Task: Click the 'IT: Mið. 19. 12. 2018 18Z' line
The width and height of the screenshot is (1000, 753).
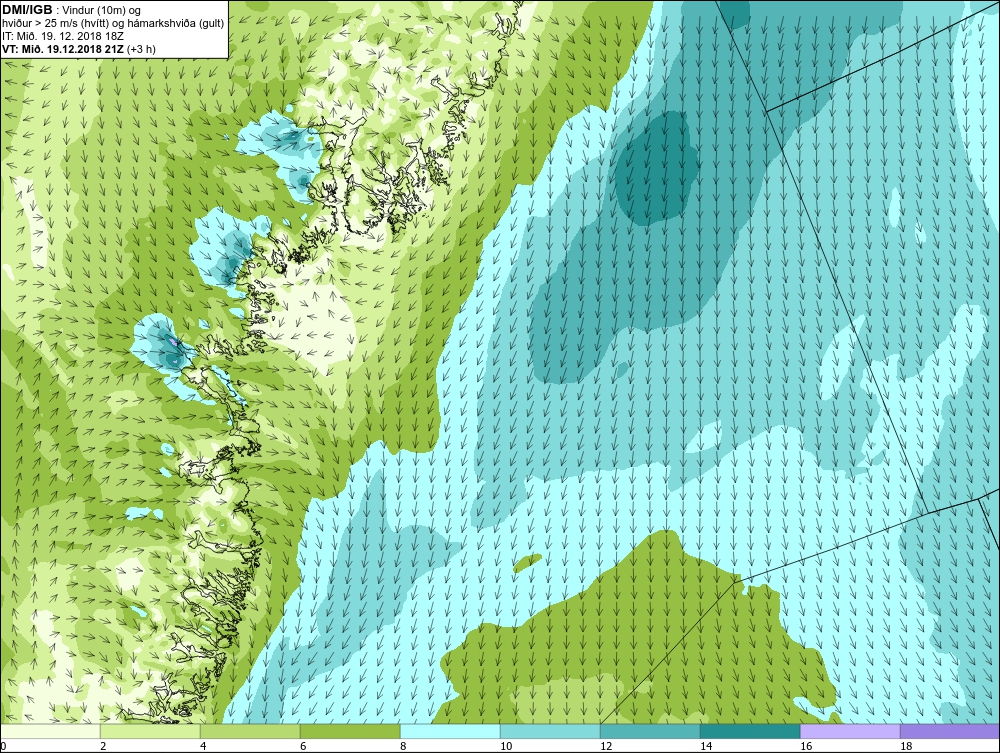Action: click(62, 36)
